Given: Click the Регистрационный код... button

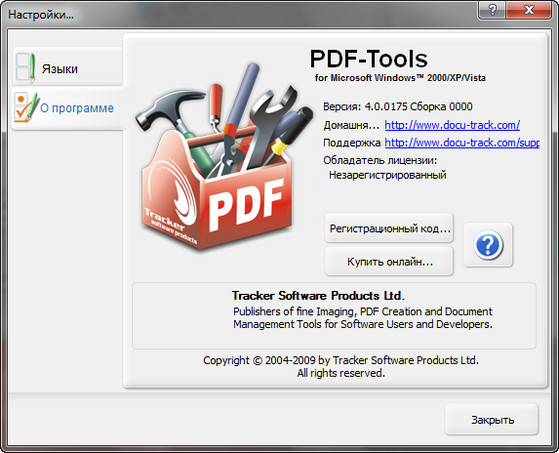Looking at the screenshot, I should (x=389, y=228).
